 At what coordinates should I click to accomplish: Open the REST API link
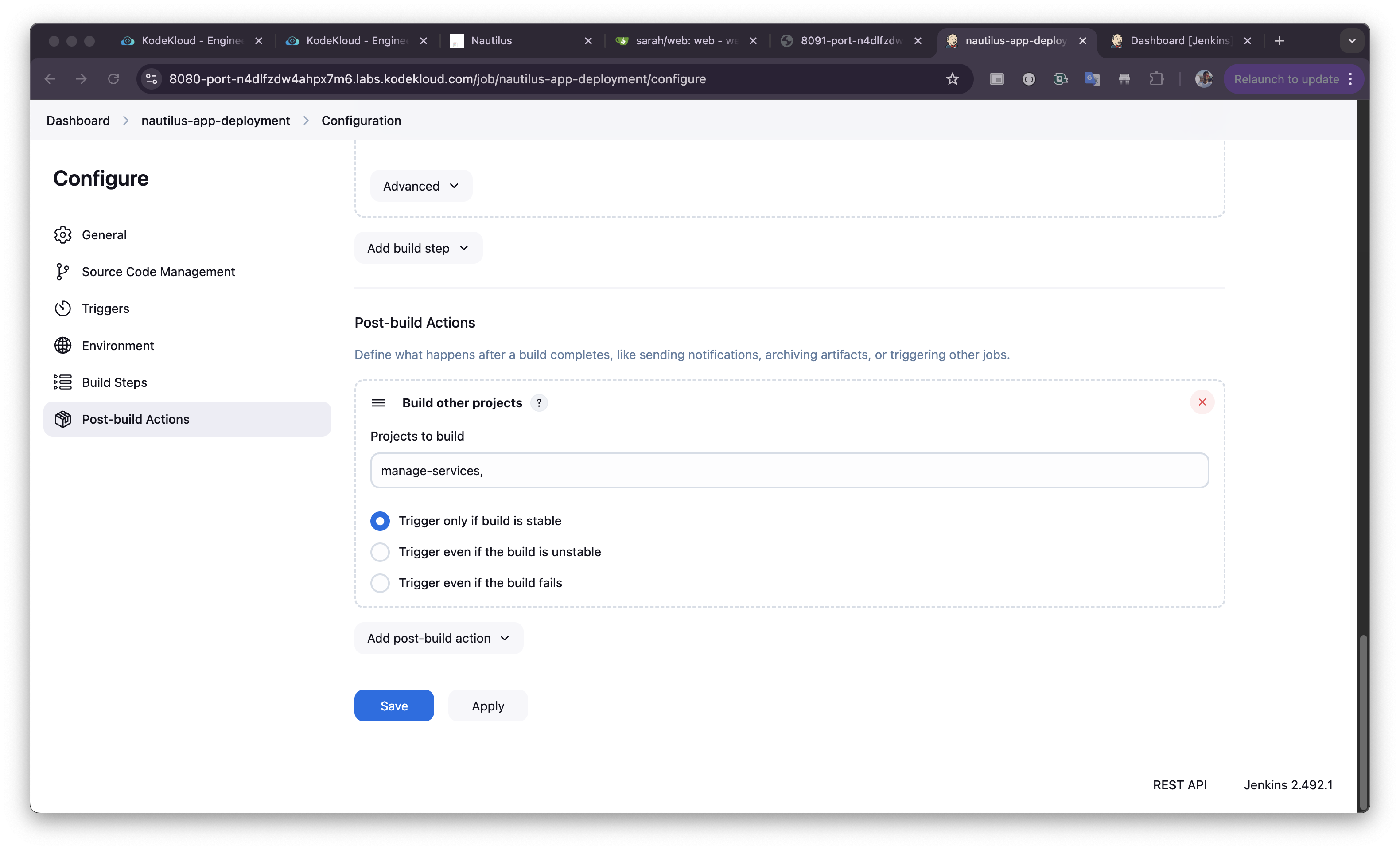(x=1179, y=785)
